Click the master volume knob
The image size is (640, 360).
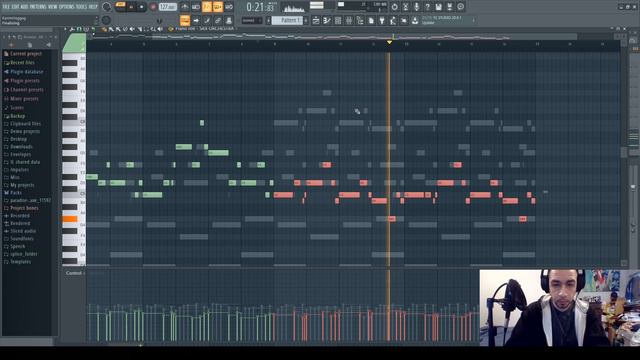pos(107,7)
